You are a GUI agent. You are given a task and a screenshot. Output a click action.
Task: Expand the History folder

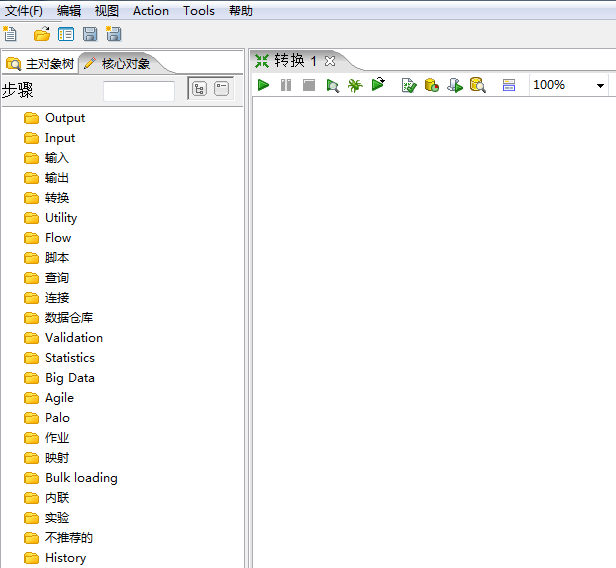point(55,557)
